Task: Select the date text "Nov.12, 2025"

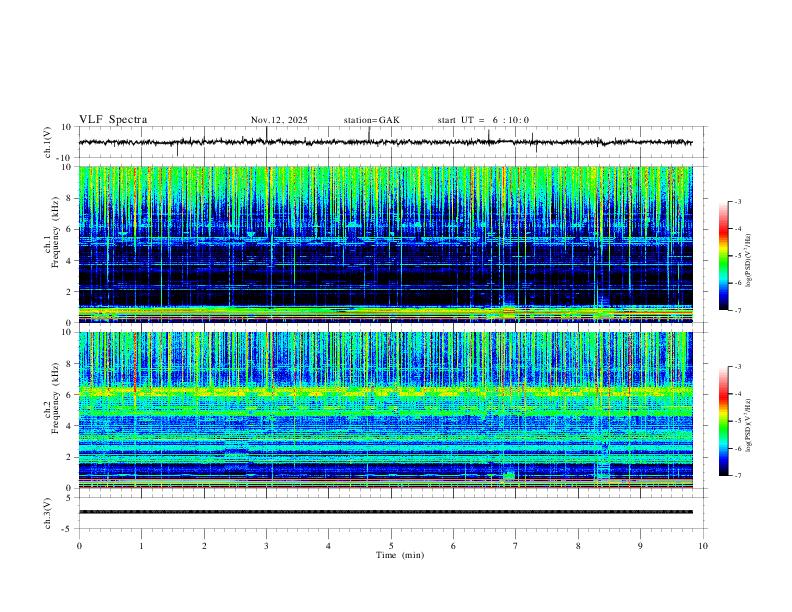Action: tap(279, 120)
